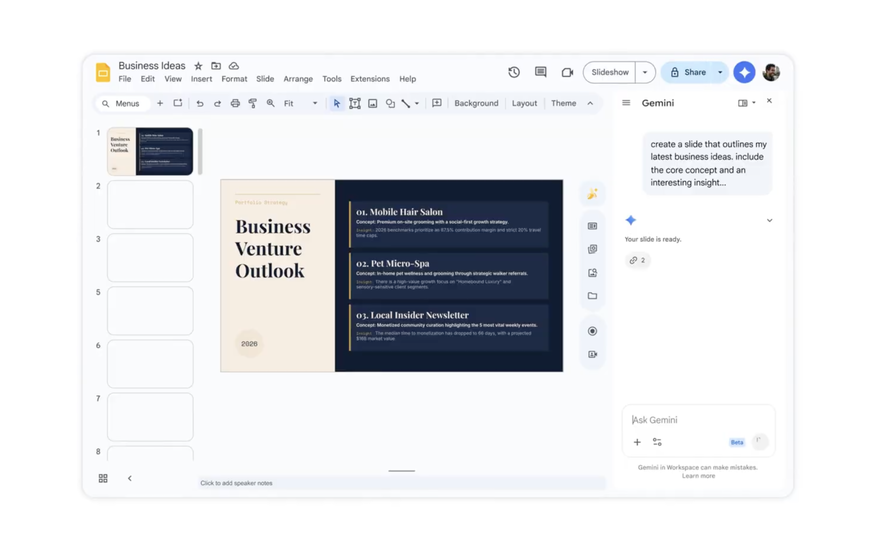Open the comments panel icon

tap(541, 72)
